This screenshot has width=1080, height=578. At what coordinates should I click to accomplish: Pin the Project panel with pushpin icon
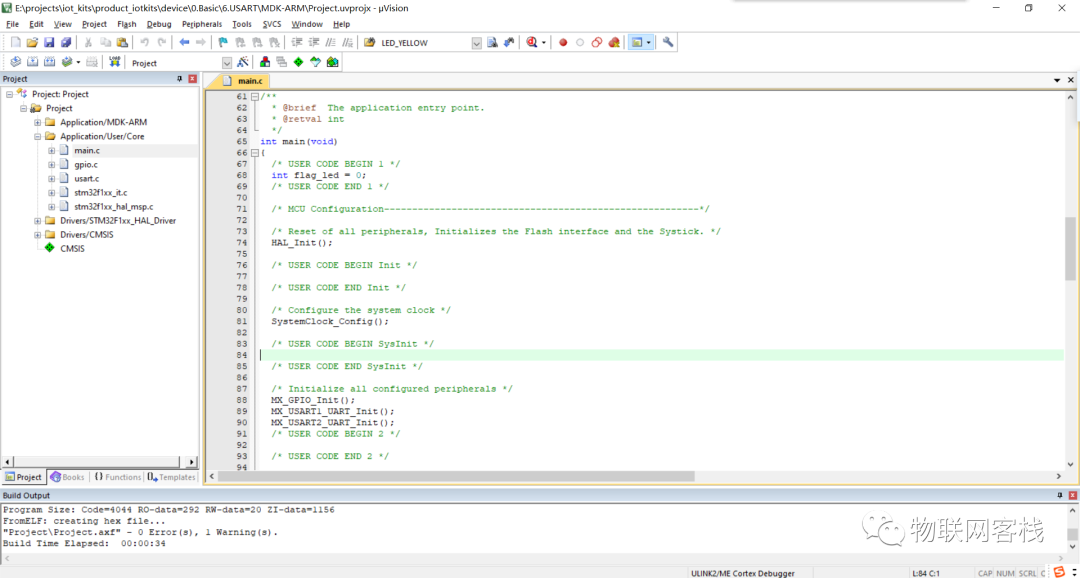[x=180, y=79]
